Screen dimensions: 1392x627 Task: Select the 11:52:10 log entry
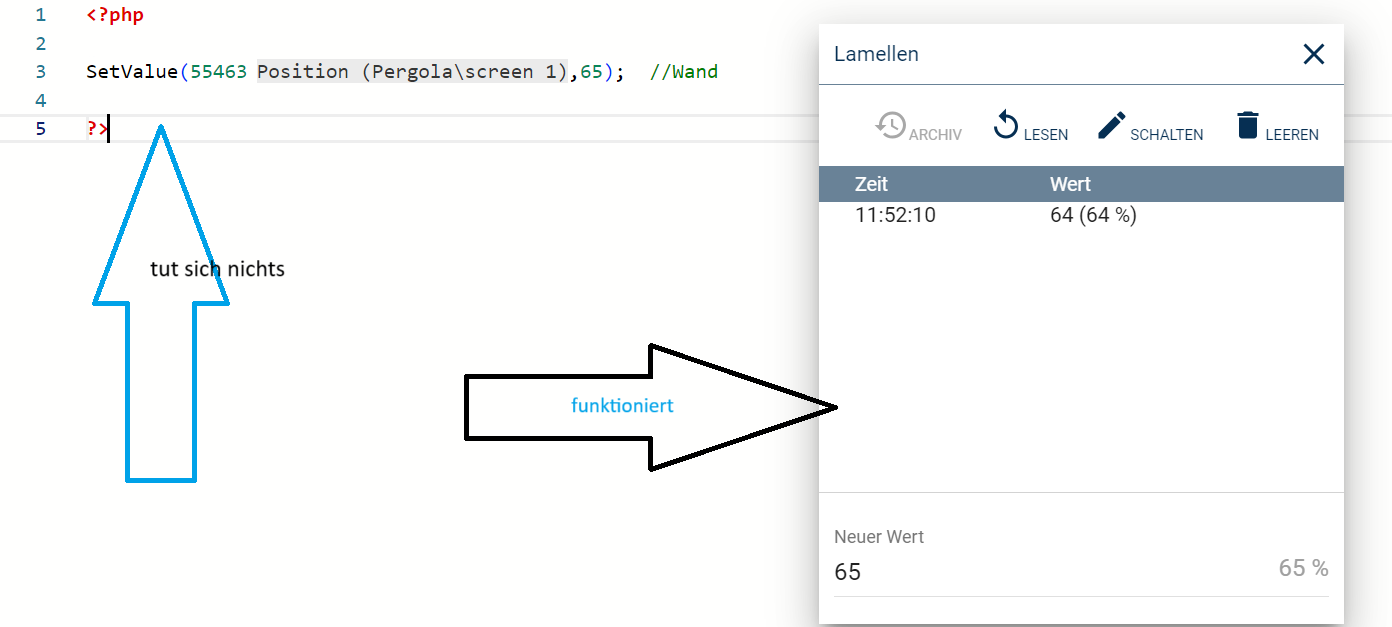(895, 215)
